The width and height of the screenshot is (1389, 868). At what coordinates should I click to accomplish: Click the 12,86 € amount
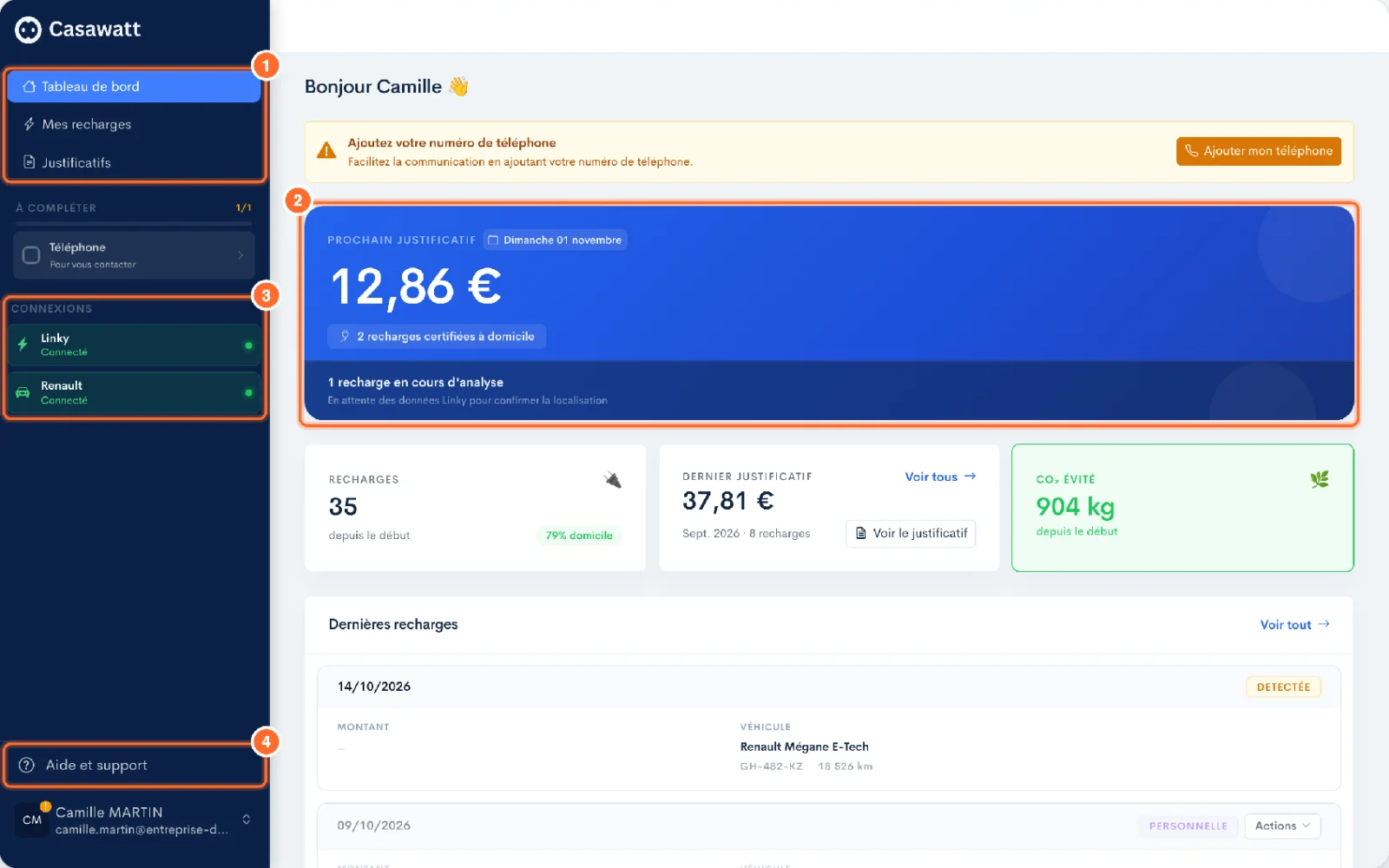click(416, 286)
